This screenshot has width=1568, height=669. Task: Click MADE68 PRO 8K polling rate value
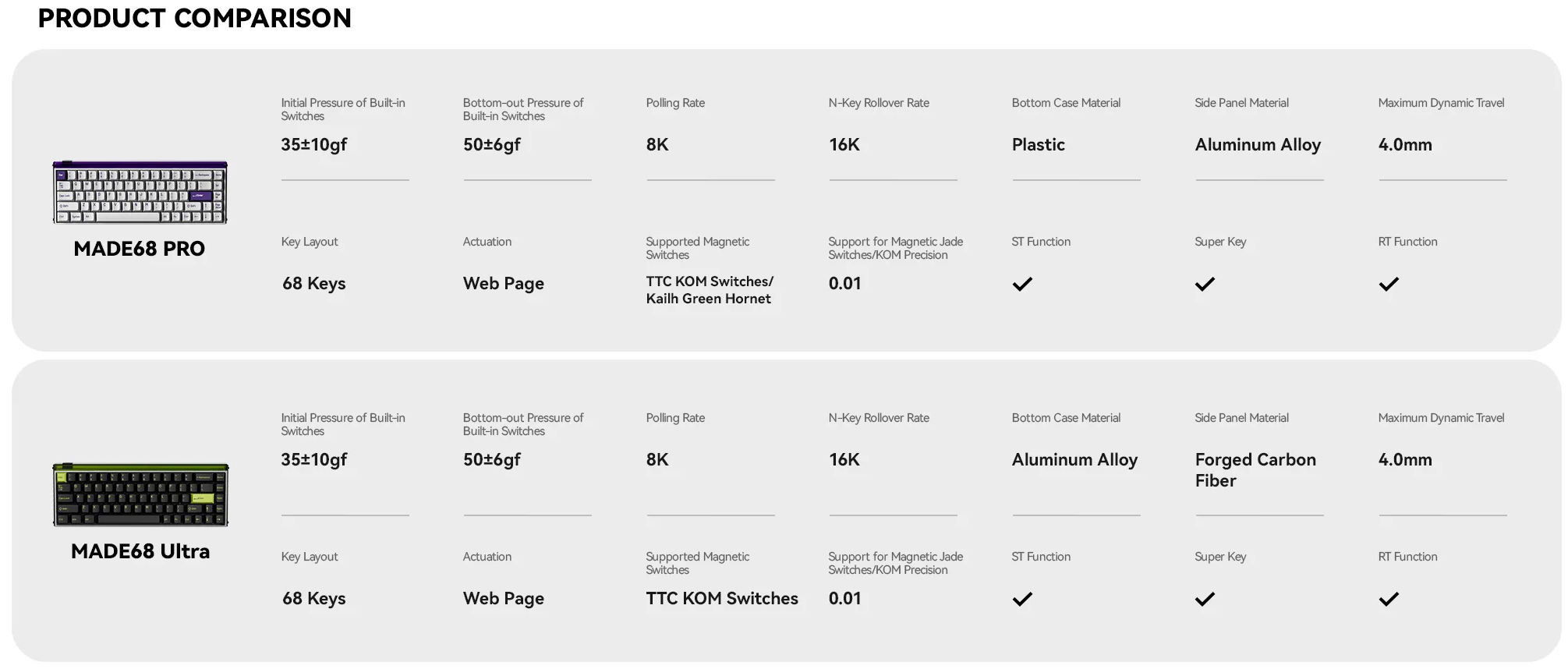pyautogui.click(x=657, y=144)
